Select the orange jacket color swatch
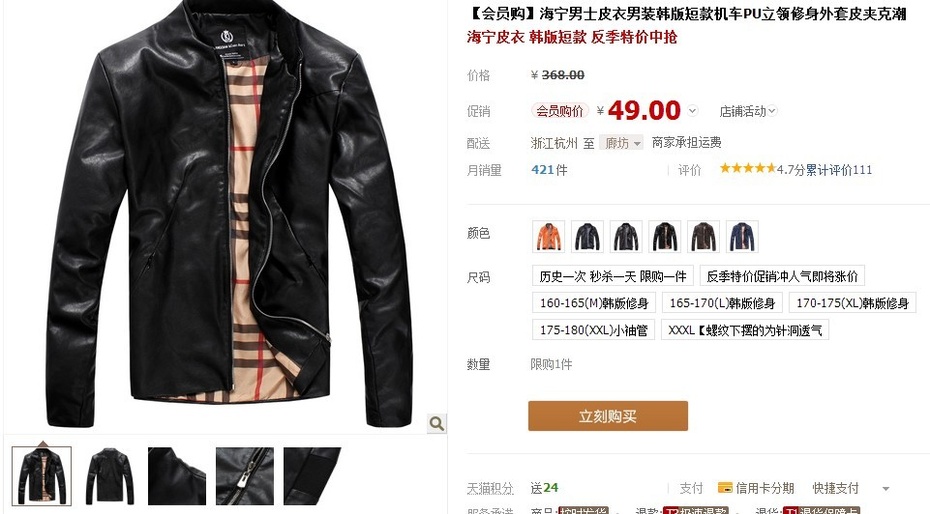Screen dimensions: 930x514 coord(549,236)
